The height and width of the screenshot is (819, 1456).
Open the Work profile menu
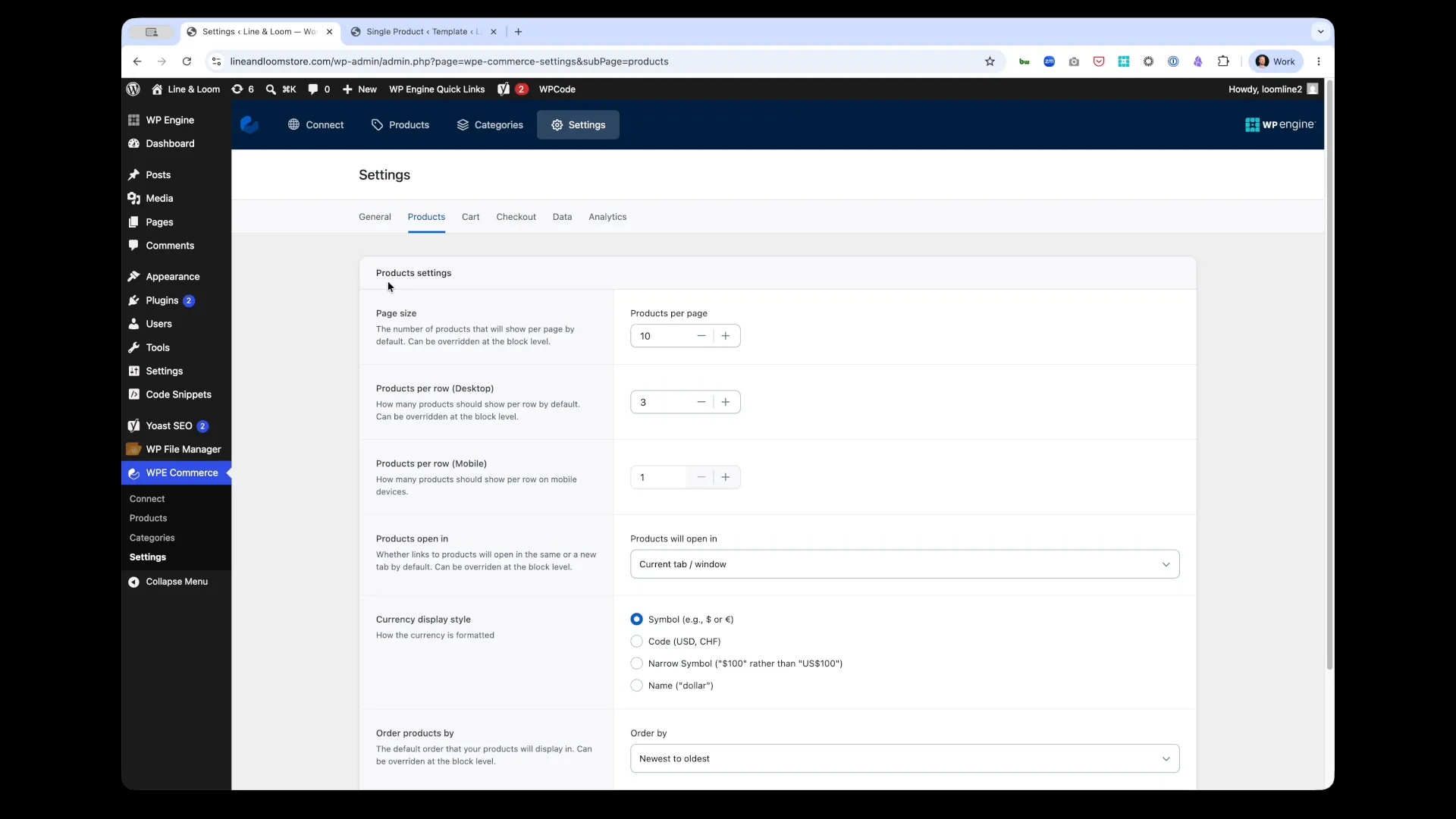point(1276,61)
